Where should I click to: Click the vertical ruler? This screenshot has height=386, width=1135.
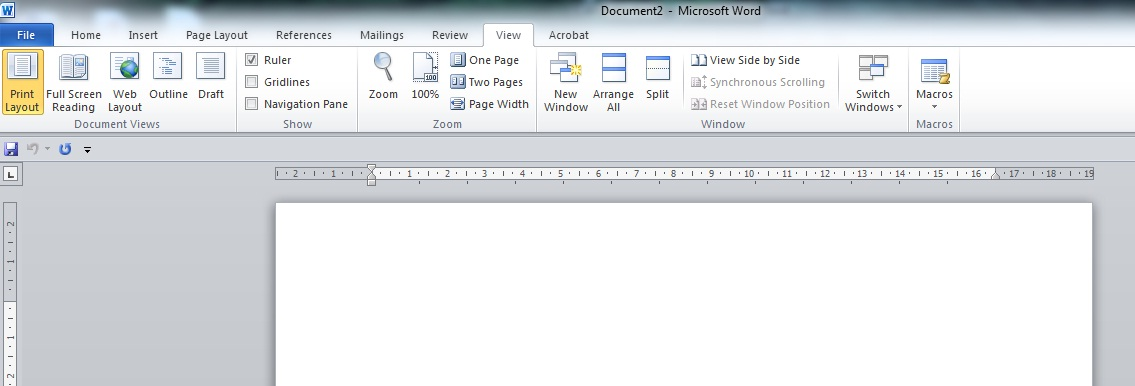(11, 293)
